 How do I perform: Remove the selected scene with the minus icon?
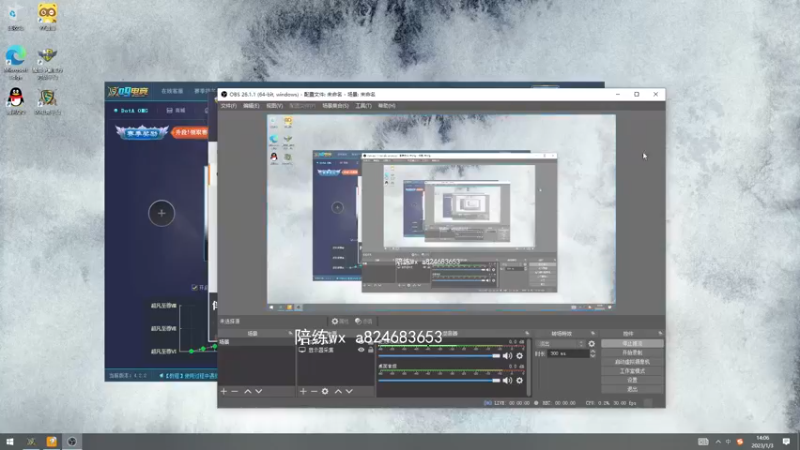click(x=235, y=391)
